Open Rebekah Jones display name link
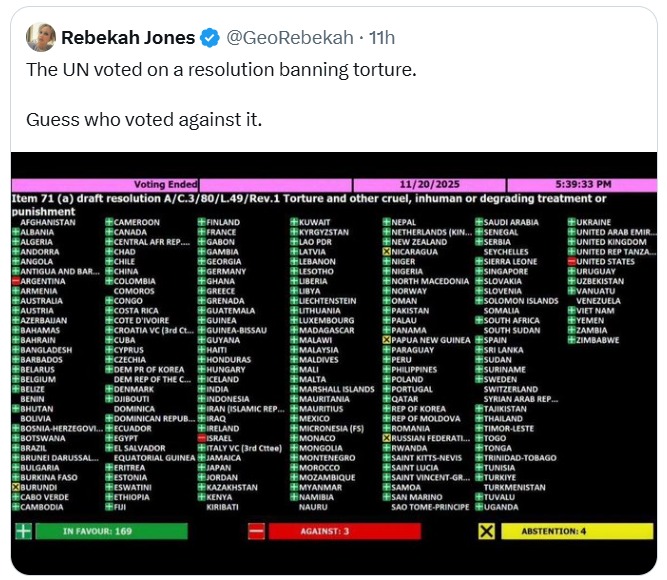This screenshot has width=667, height=580. coord(126,38)
